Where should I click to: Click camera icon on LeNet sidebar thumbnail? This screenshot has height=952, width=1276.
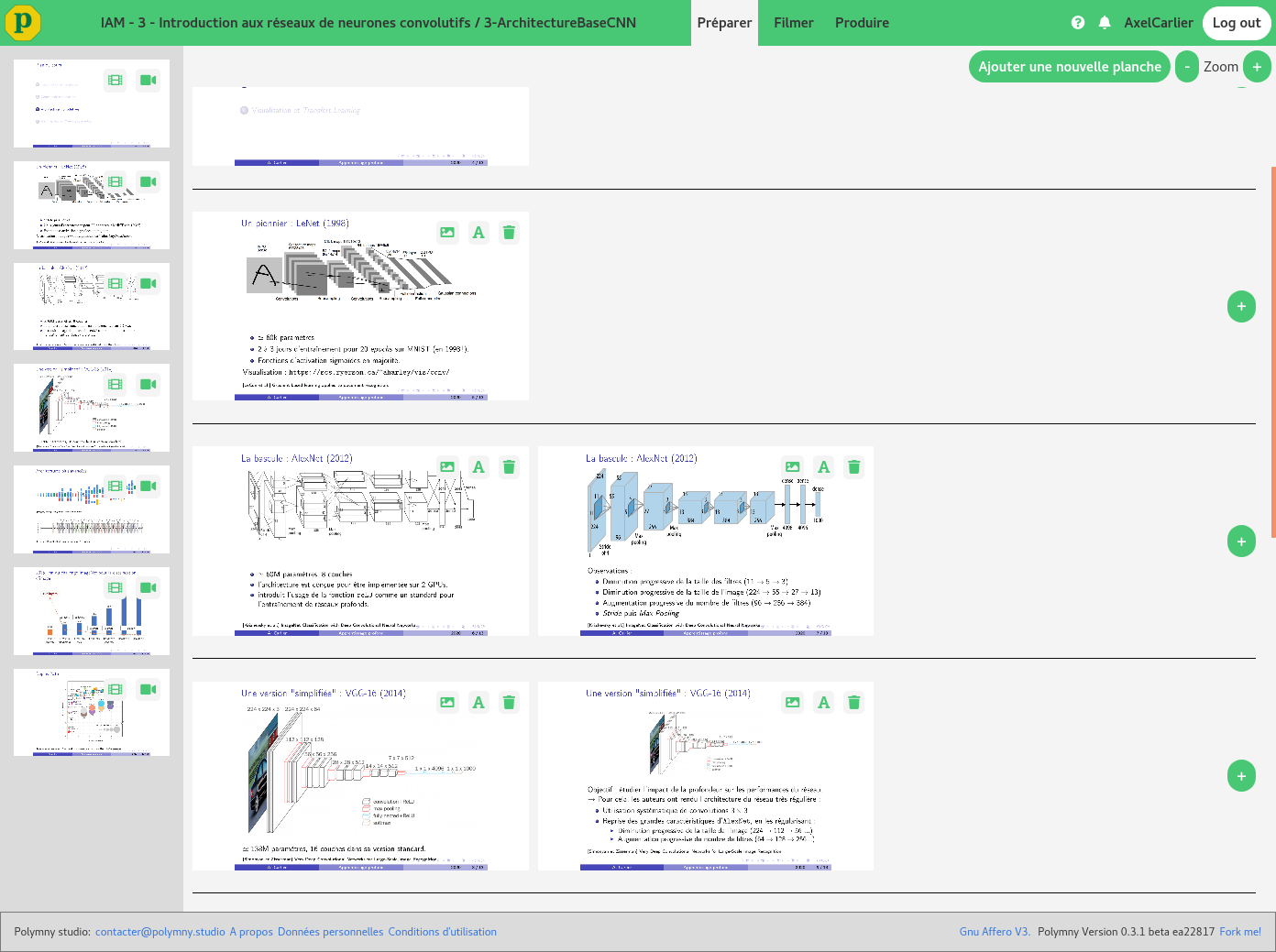[x=148, y=182]
